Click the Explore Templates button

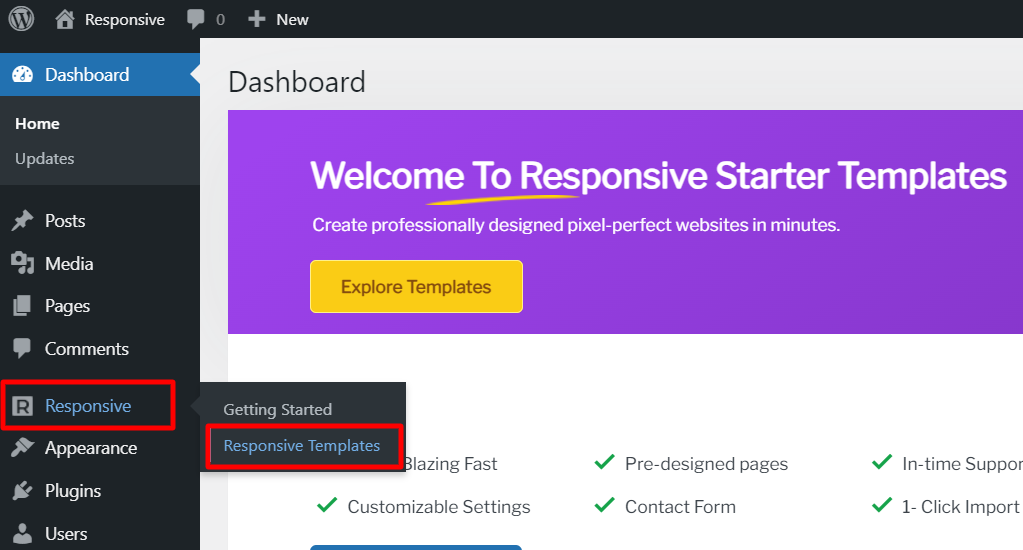pyautogui.click(x=416, y=286)
